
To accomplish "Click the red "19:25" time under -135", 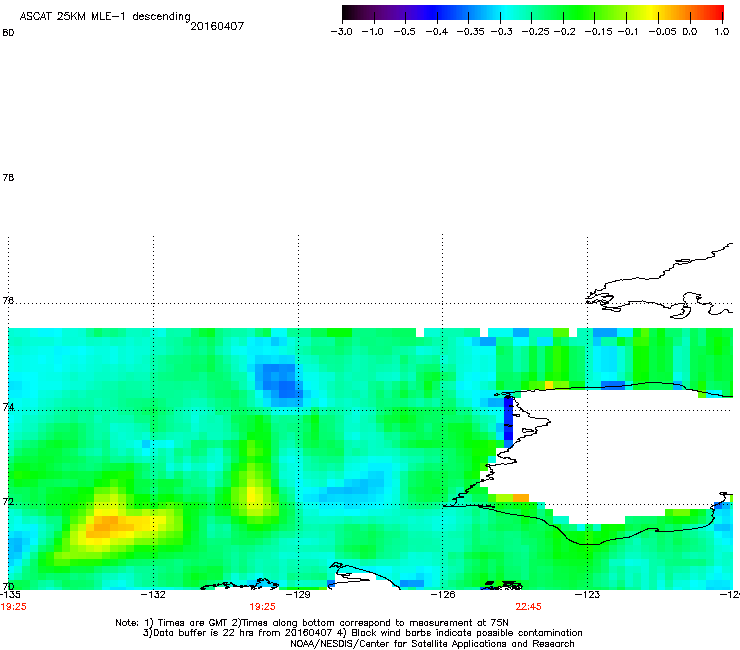I will click(14, 607).
